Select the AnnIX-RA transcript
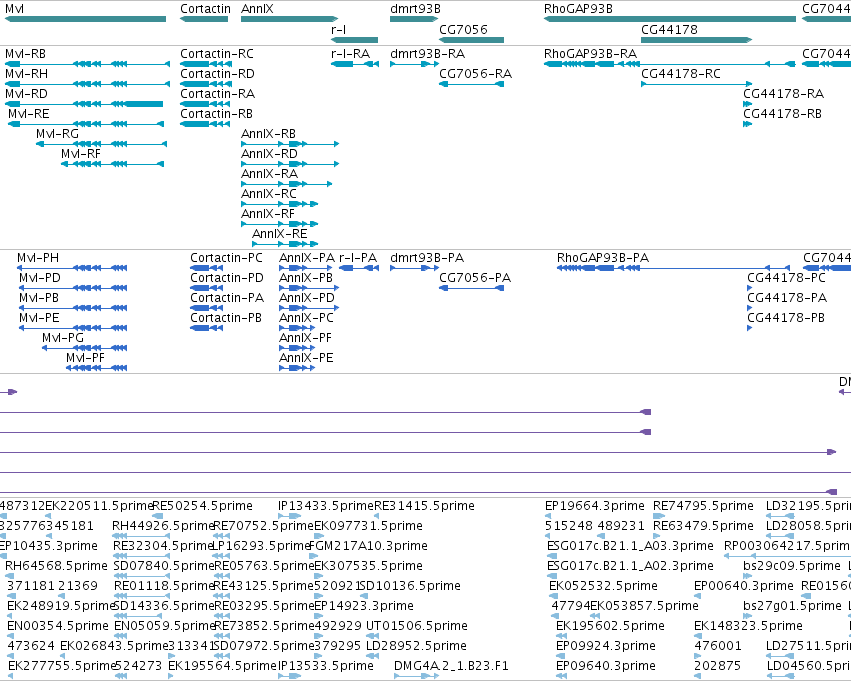The image size is (851, 681). (287, 184)
